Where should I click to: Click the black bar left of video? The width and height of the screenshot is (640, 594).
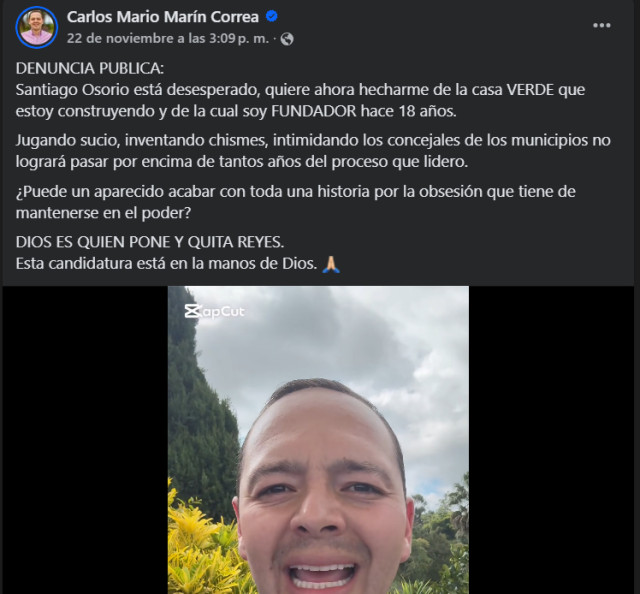[85, 440]
